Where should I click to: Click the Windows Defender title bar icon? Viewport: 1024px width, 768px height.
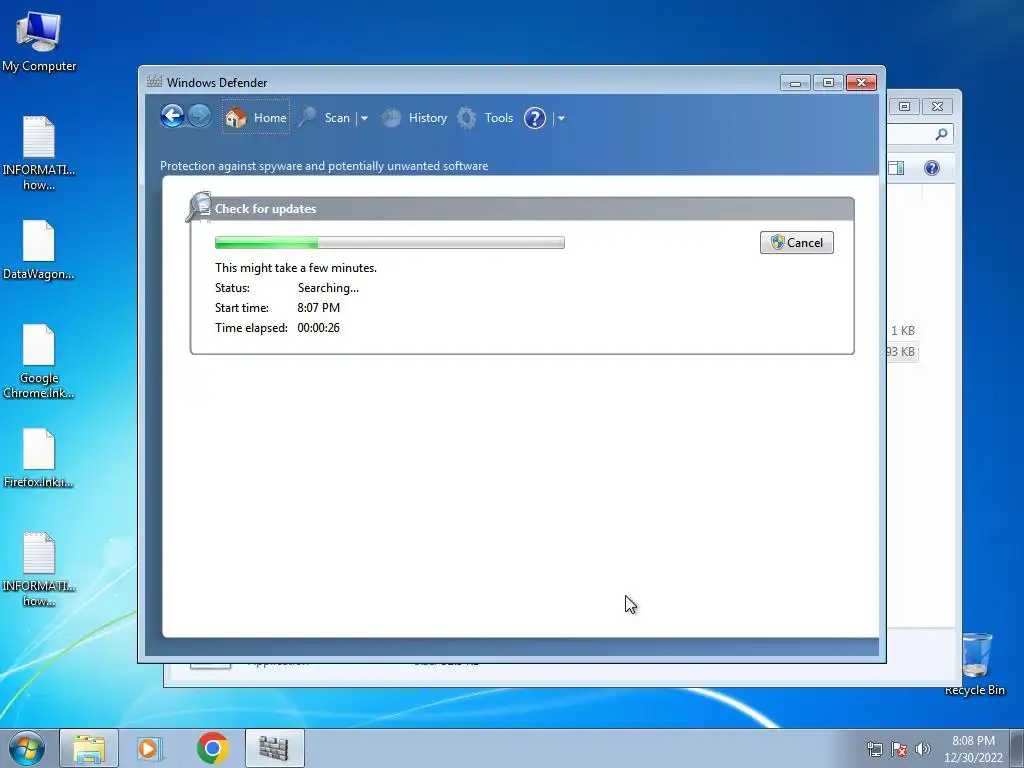coord(154,82)
